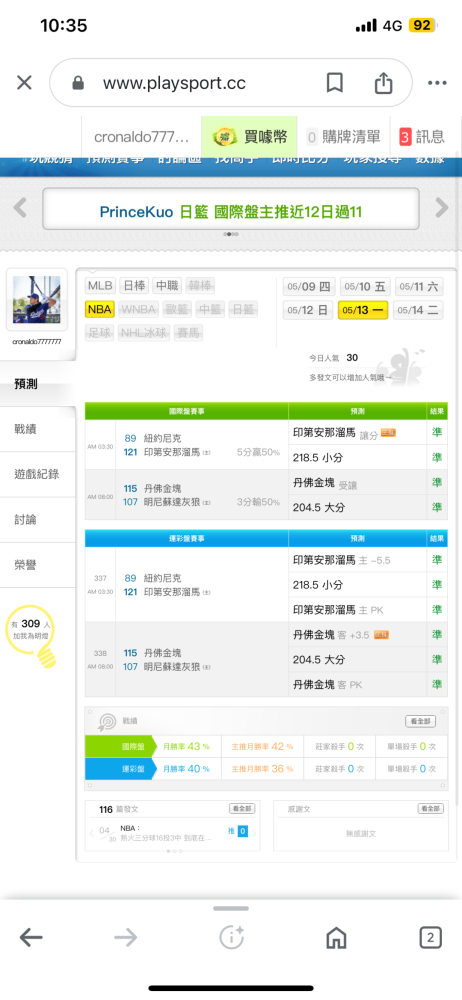The height and width of the screenshot is (1000, 462).
Task: Tap 看全部 in 戰績 panel
Action: pos(421,721)
